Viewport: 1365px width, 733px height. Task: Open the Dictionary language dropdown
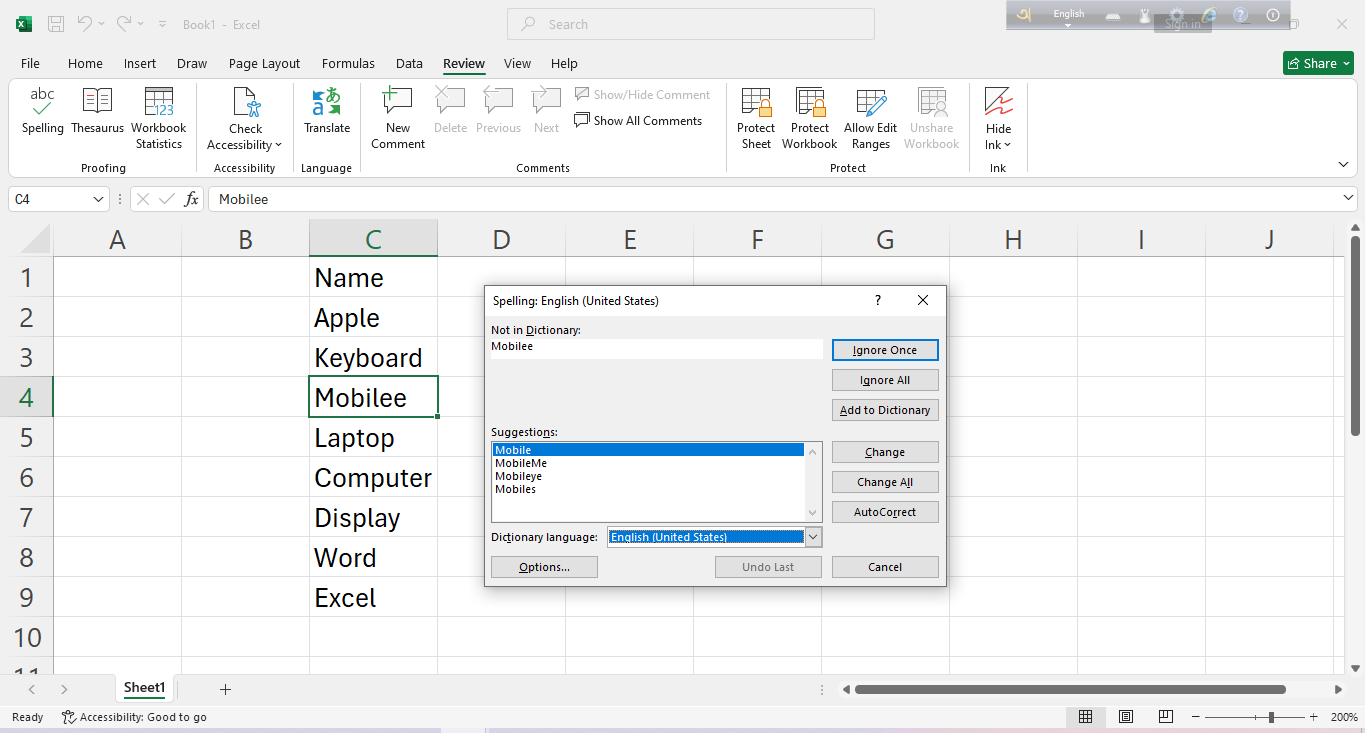[813, 537]
